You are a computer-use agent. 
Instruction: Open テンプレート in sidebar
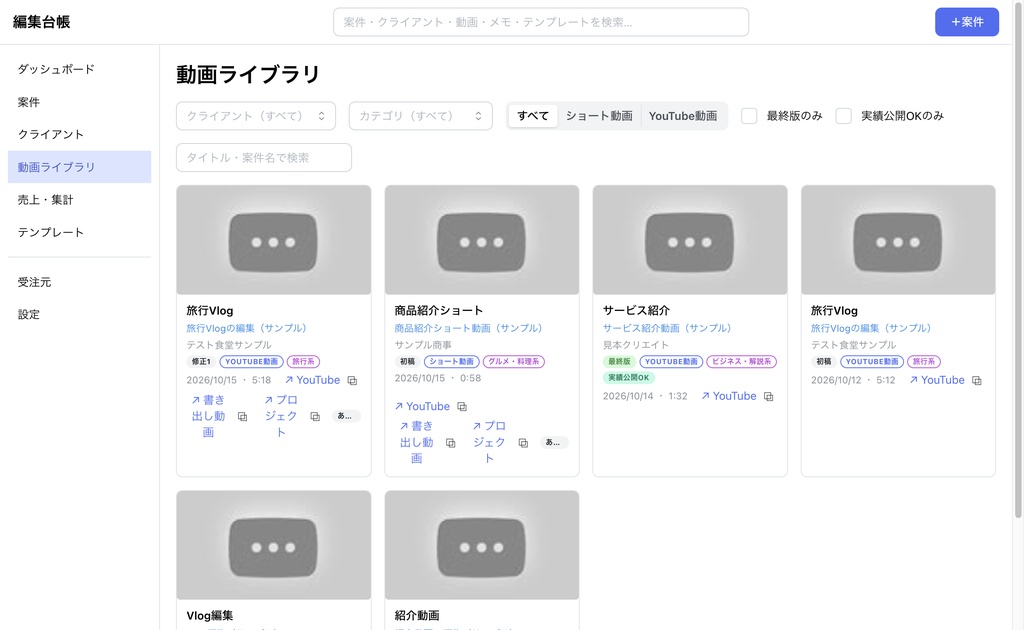click(80, 232)
